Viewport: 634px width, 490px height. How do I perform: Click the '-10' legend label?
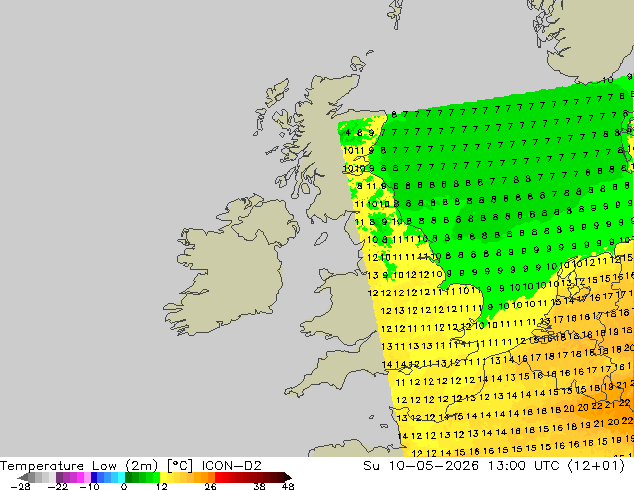pyautogui.click(x=89, y=486)
